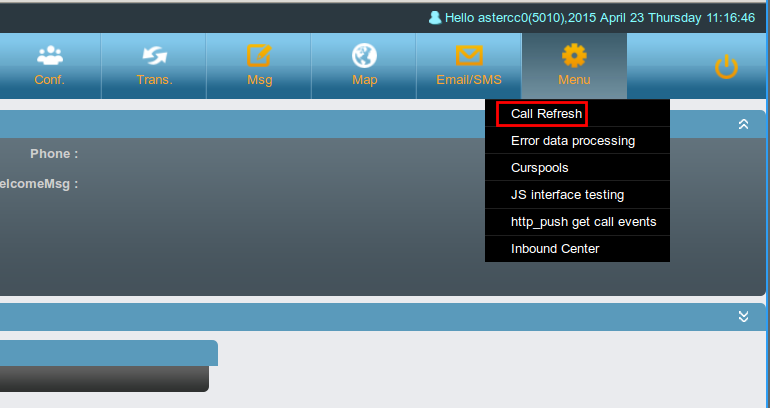This screenshot has height=408, width=770.
Task: Open the Map globe icon
Action: (x=365, y=56)
